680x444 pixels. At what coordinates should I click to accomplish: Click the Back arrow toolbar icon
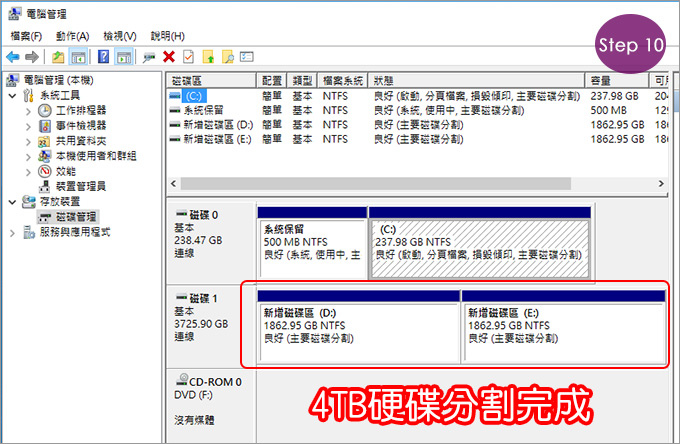coord(13,57)
